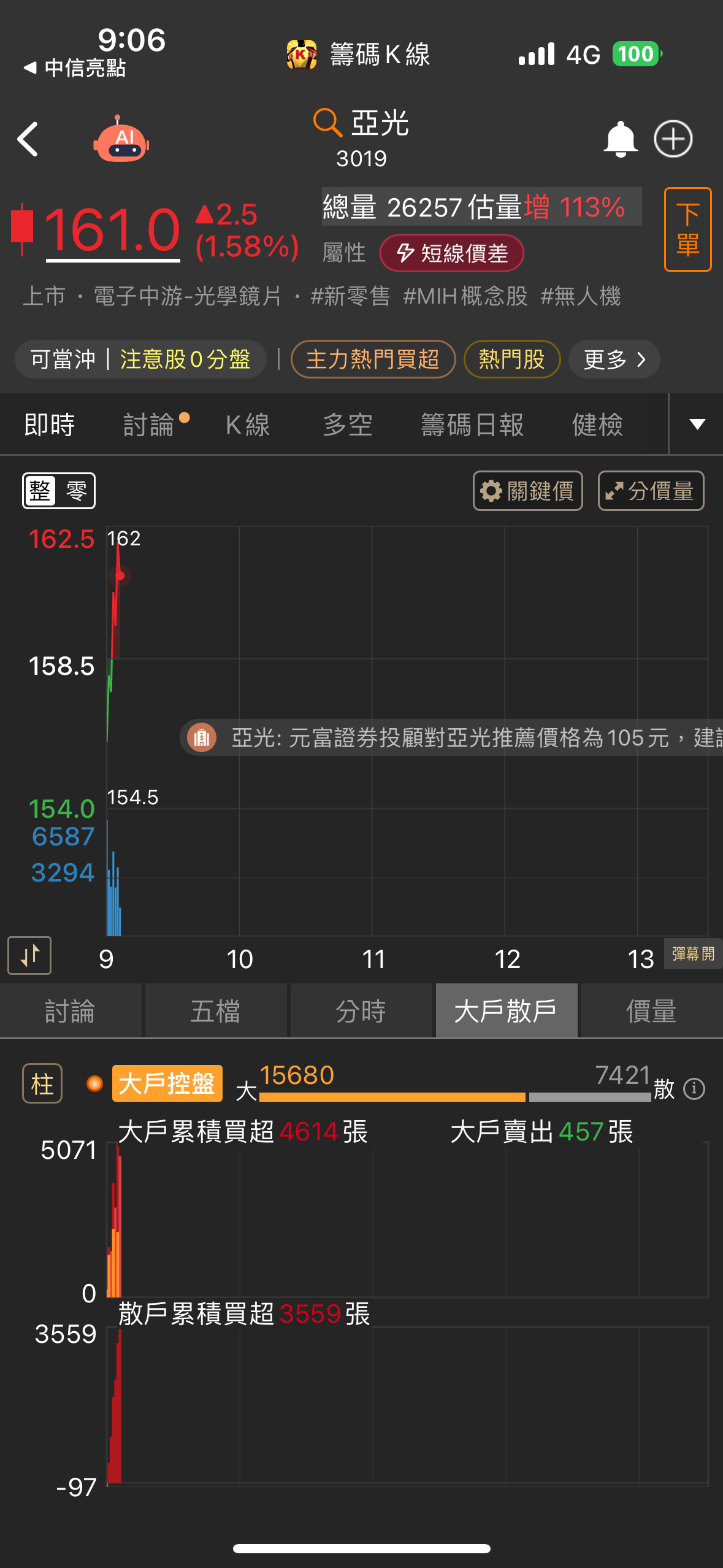Tap the news ticker building icon

202,737
